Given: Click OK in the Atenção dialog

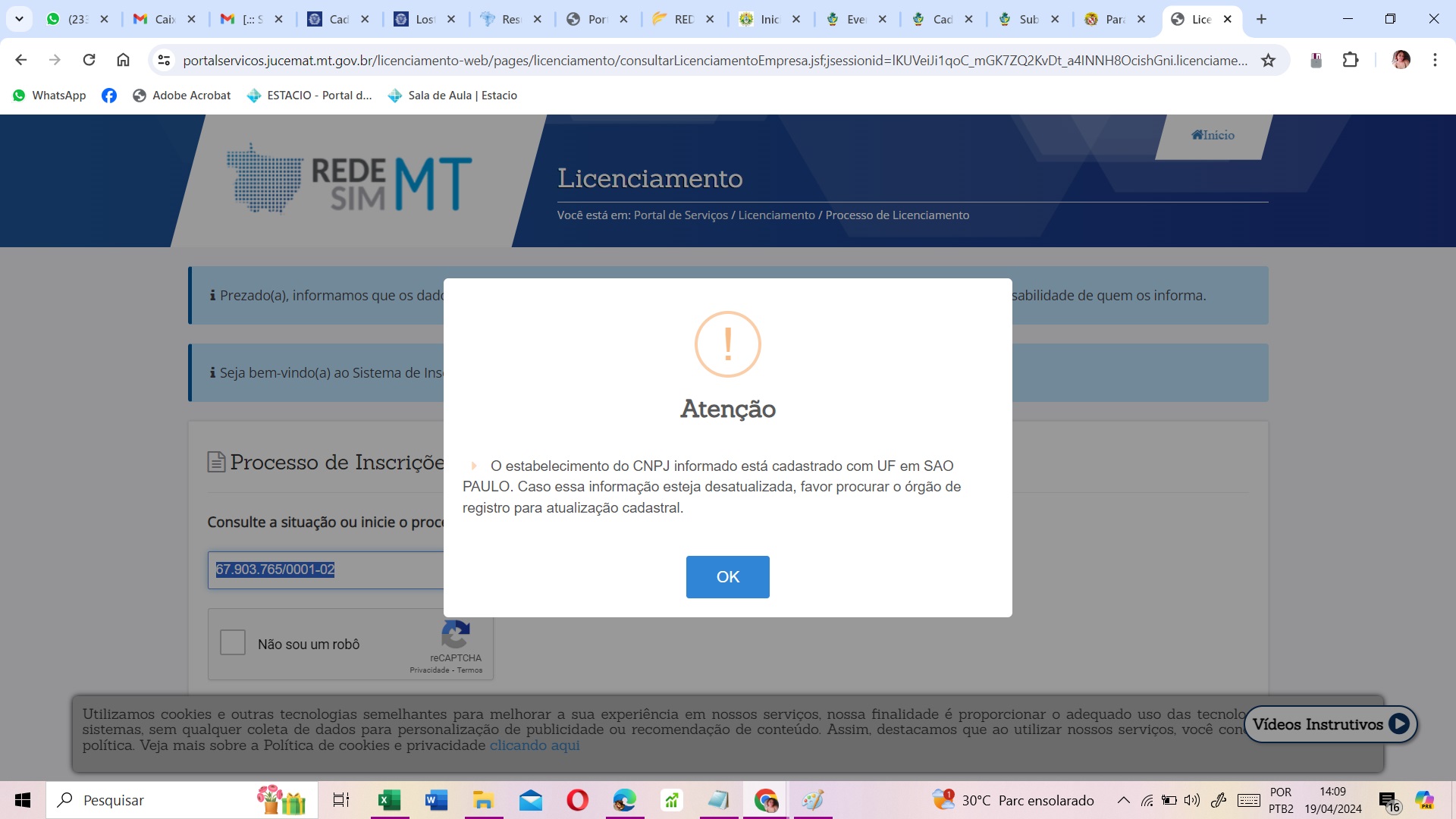Looking at the screenshot, I should point(727,576).
